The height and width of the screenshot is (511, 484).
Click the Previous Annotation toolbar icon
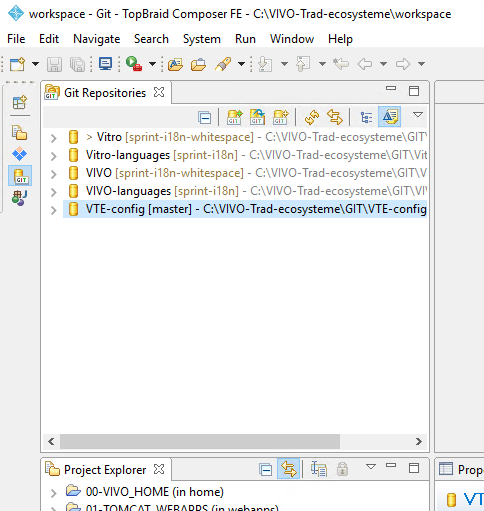pyautogui.click(x=303, y=64)
